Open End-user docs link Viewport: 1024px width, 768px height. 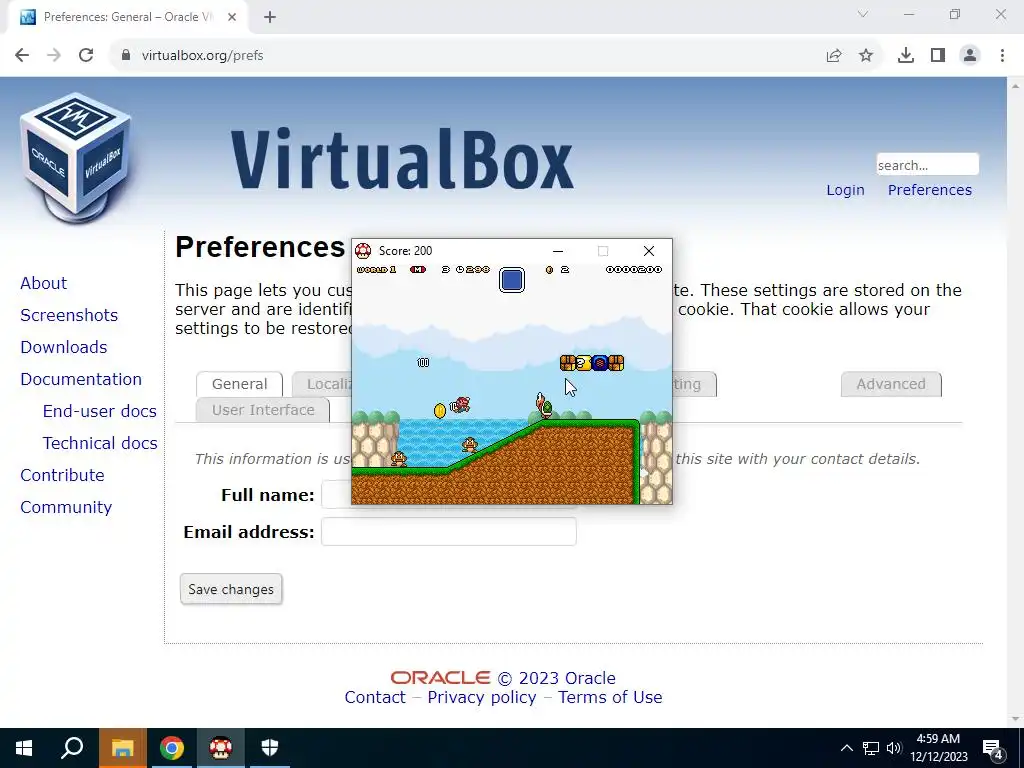click(100, 411)
